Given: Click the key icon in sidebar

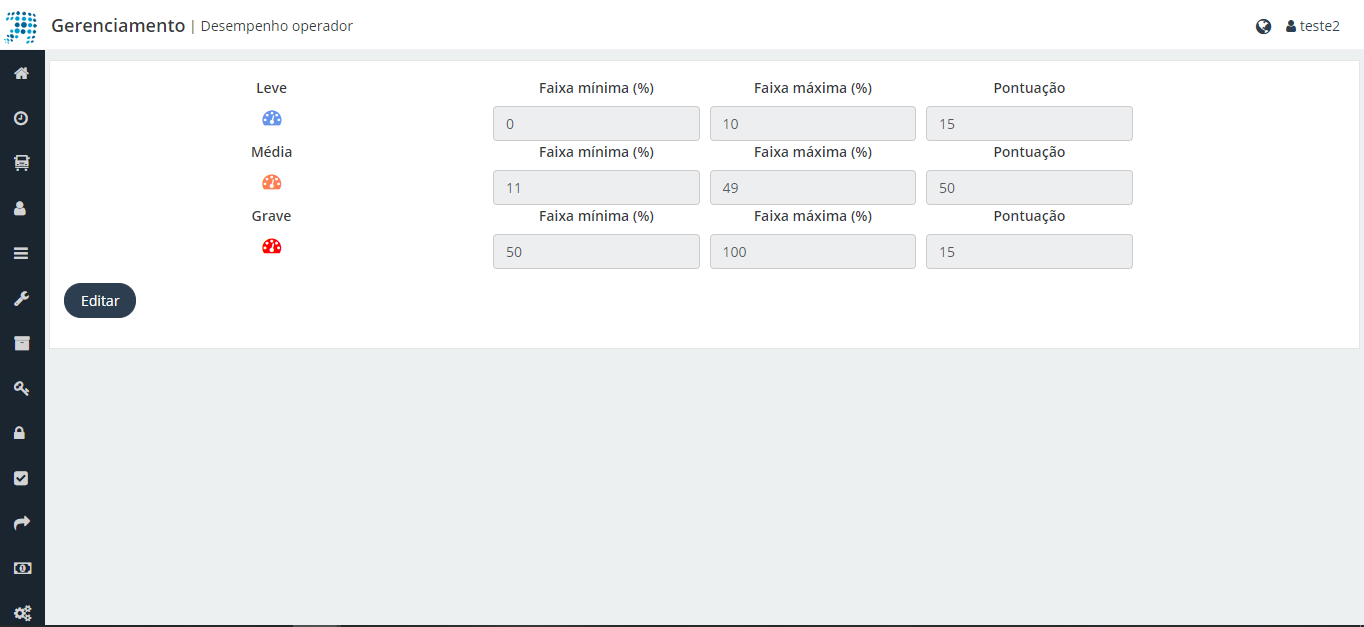Looking at the screenshot, I should click(x=21, y=388).
